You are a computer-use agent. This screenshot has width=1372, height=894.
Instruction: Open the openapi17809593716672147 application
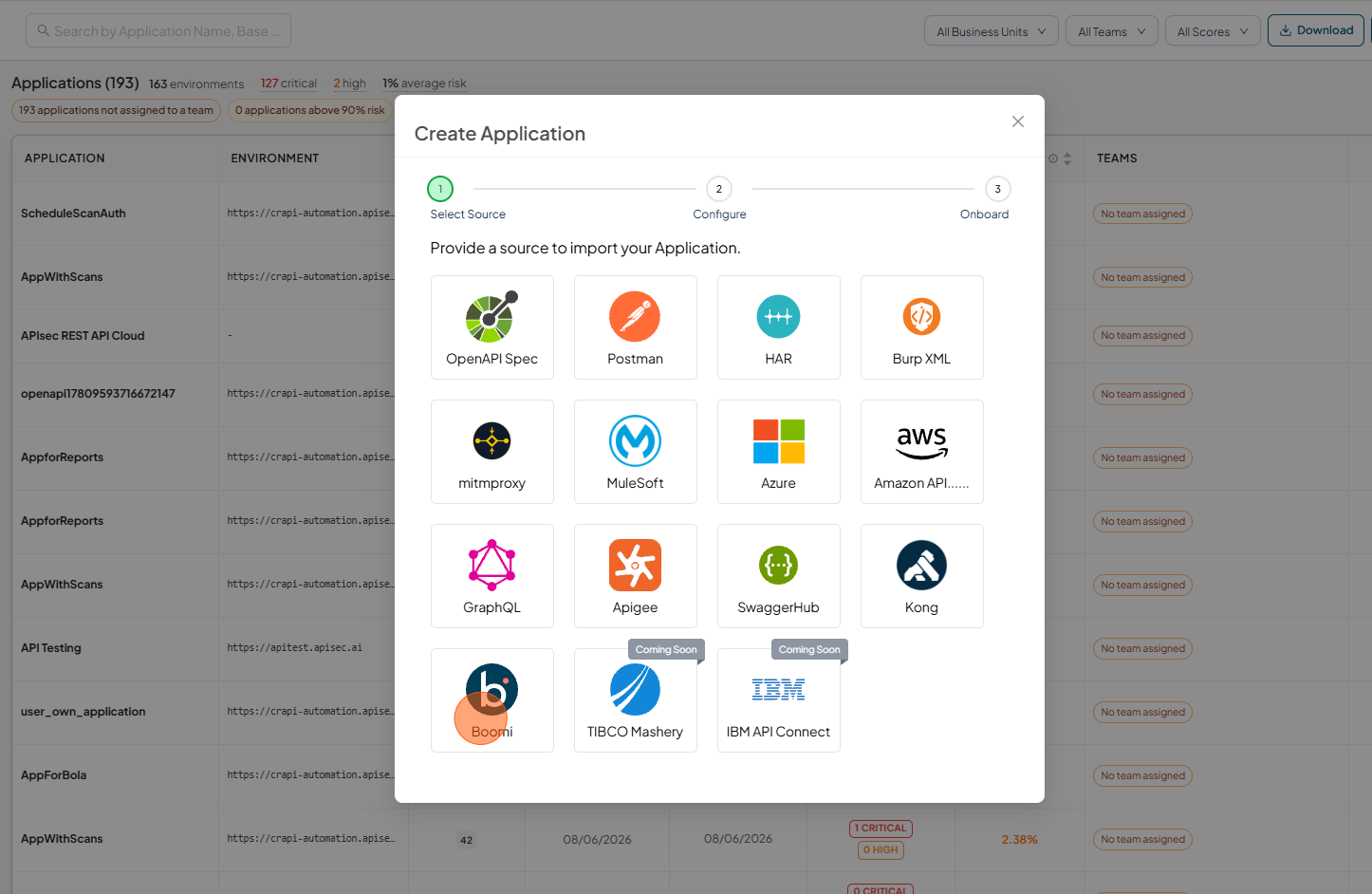[98, 394]
